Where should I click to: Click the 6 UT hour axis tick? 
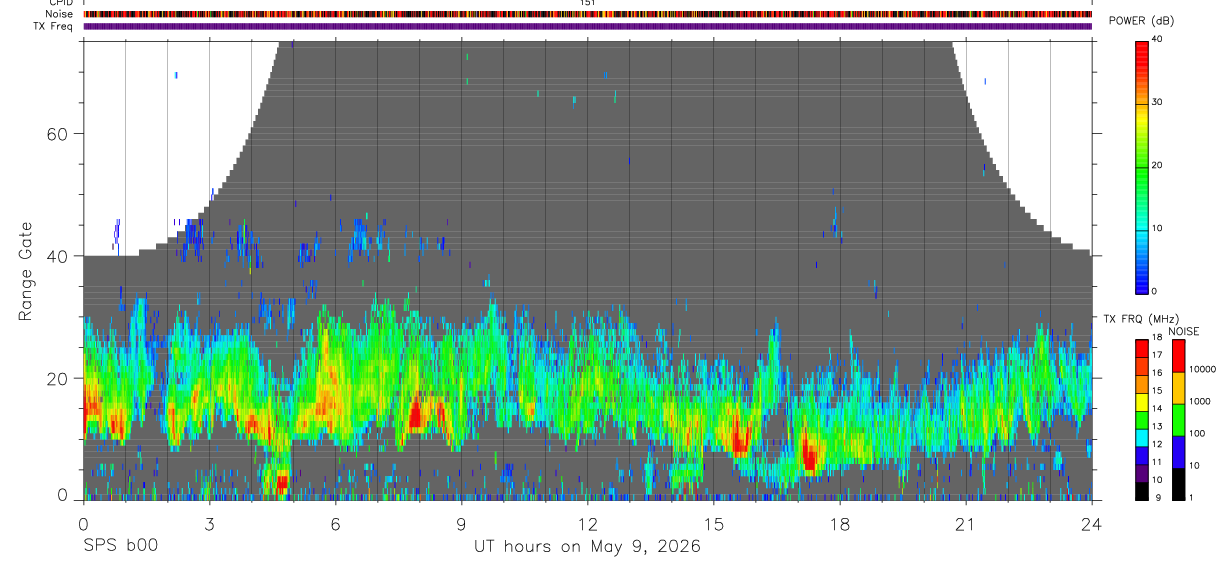tap(336, 524)
